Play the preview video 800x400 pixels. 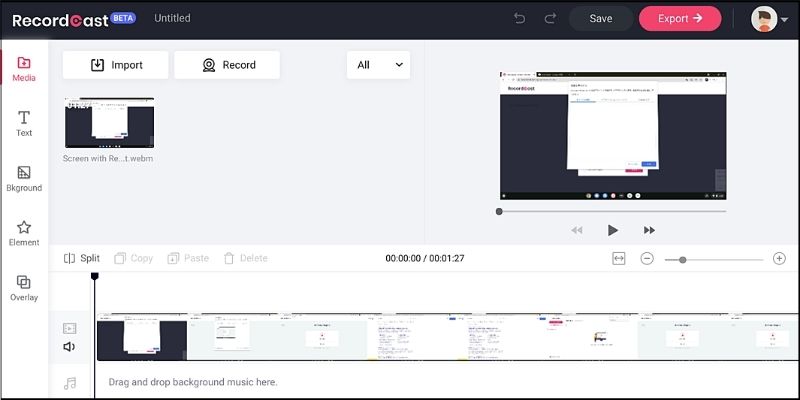613,230
